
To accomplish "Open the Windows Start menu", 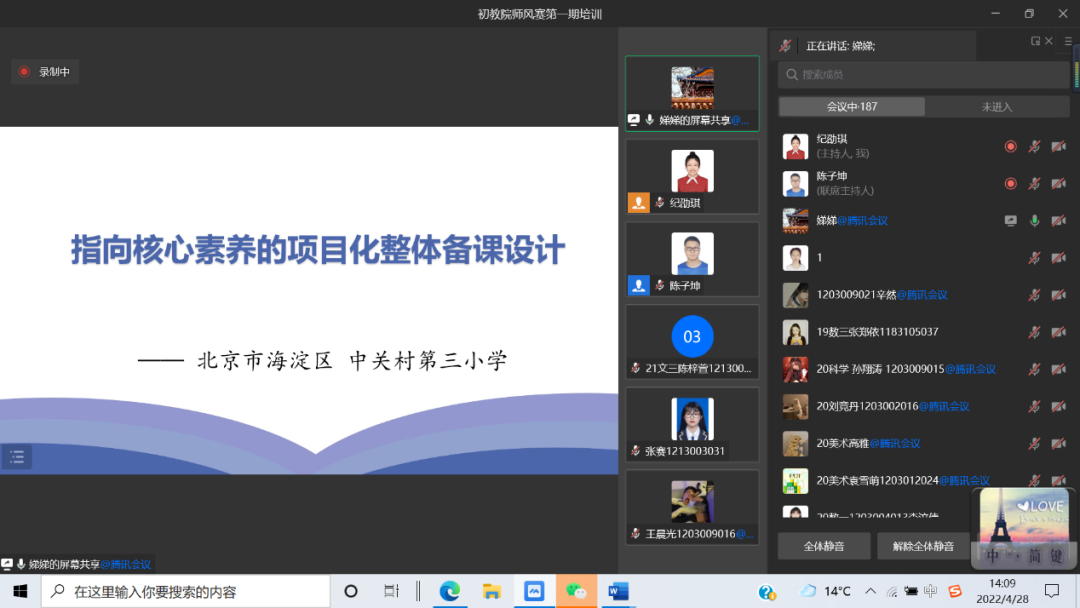I will (20, 591).
